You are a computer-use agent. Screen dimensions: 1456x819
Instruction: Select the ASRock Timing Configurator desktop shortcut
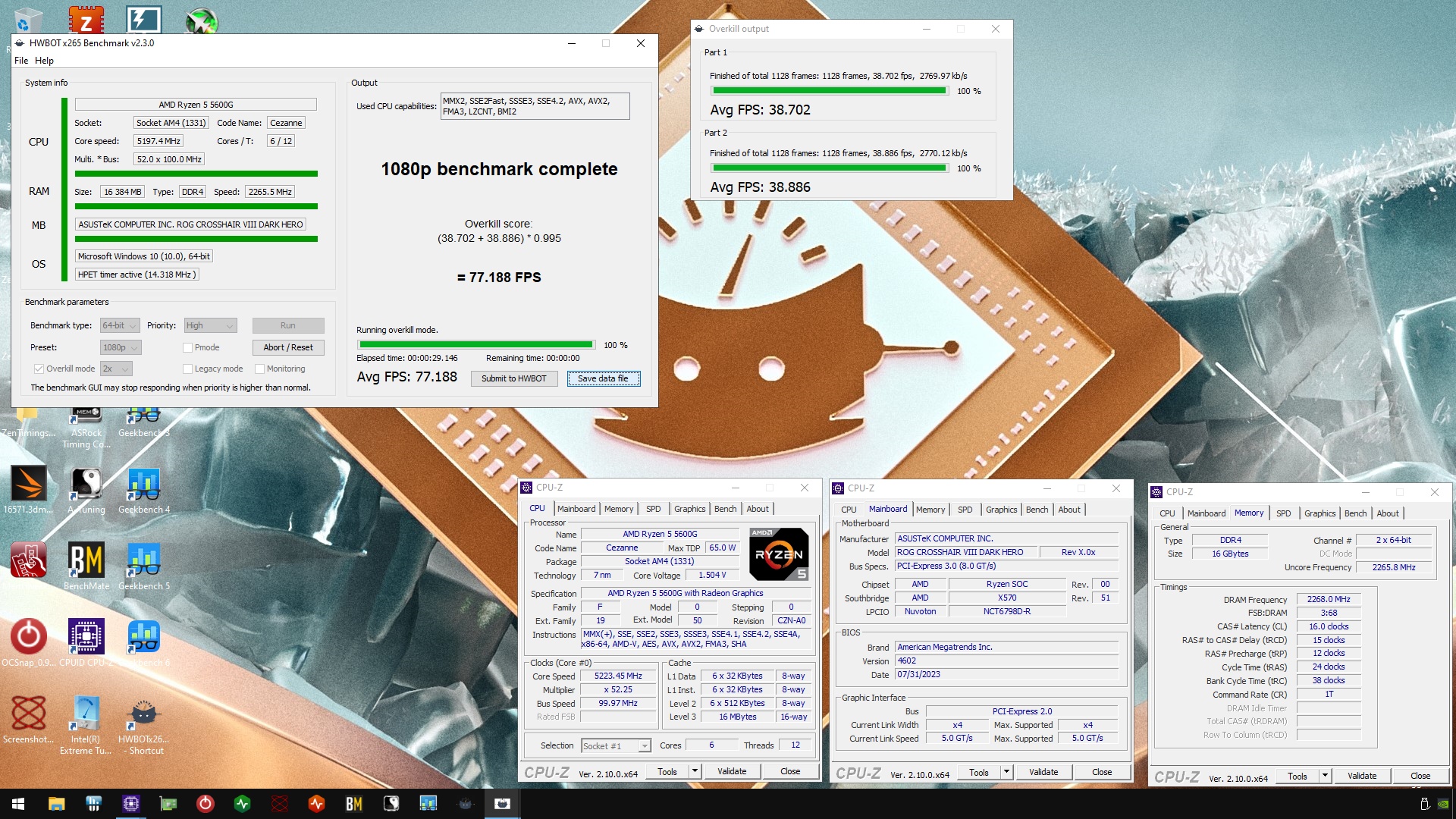coord(86,429)
